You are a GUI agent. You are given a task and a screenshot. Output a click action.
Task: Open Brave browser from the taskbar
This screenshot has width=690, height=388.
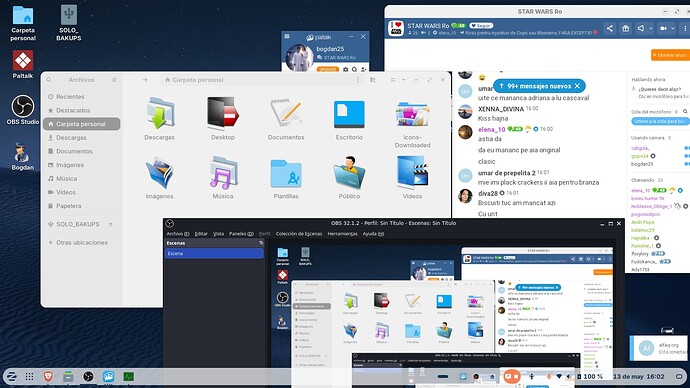(x=48, y=376)
